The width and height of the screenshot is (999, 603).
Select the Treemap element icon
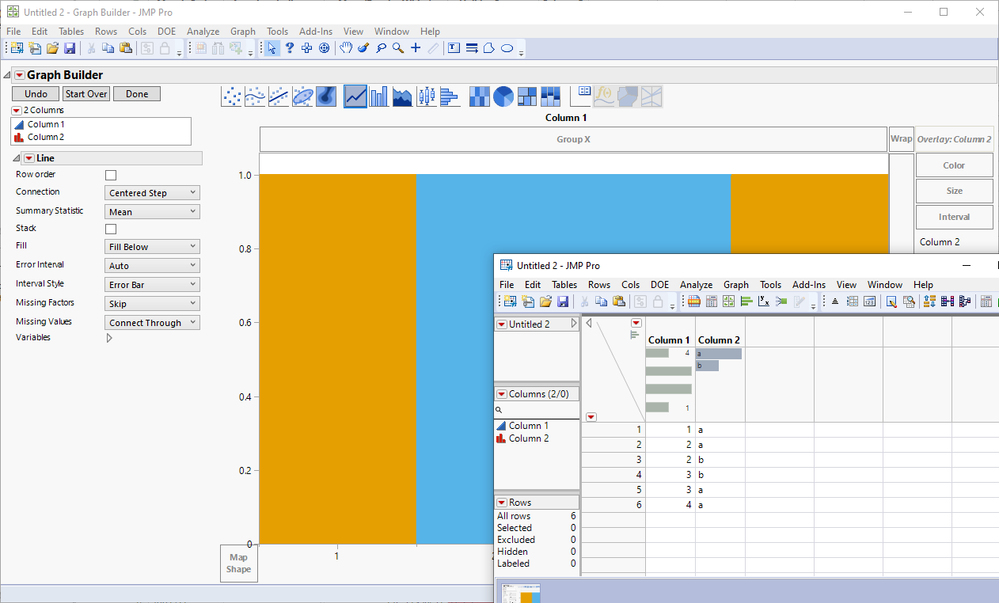pyautogui.click(x=527, y=97)
